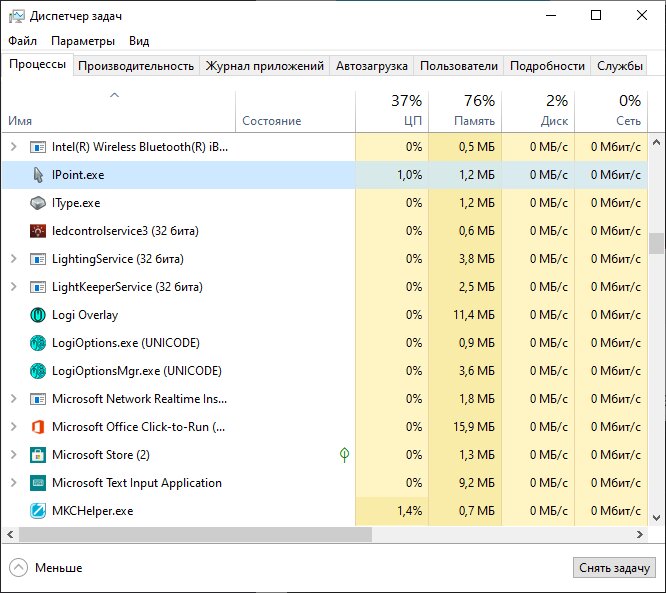Open the Параметры menu
This screenshot has width=666, height=593.
click(83, 41)
